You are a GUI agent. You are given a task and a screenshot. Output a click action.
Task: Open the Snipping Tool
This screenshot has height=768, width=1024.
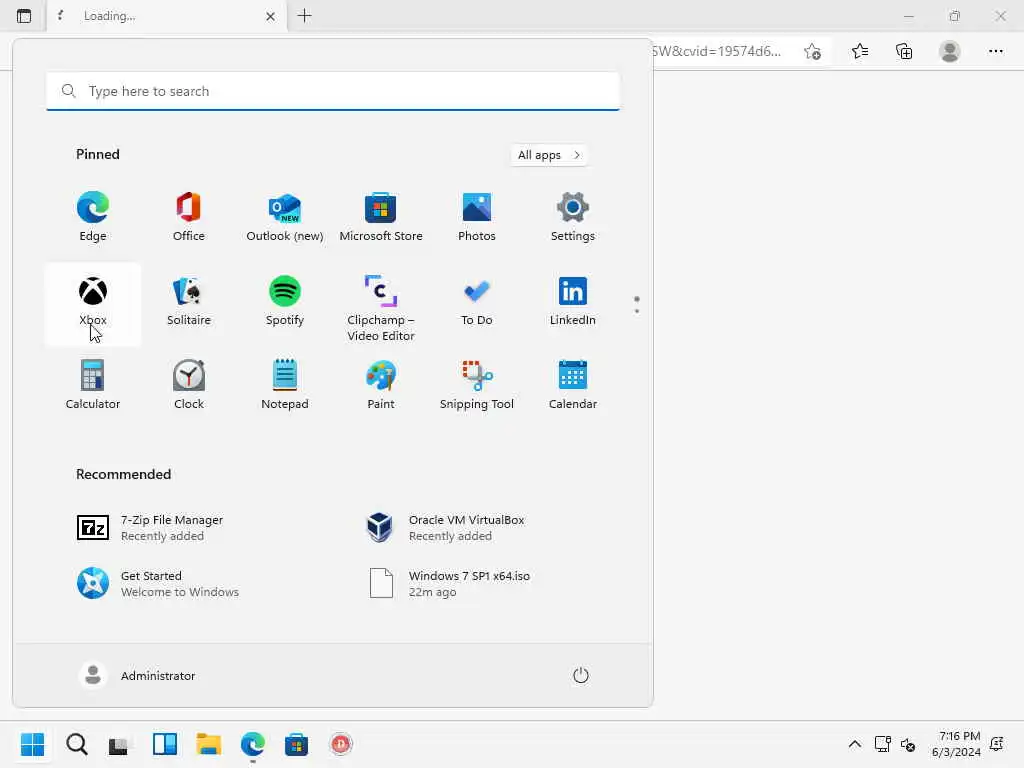click(x=477, y=385)
